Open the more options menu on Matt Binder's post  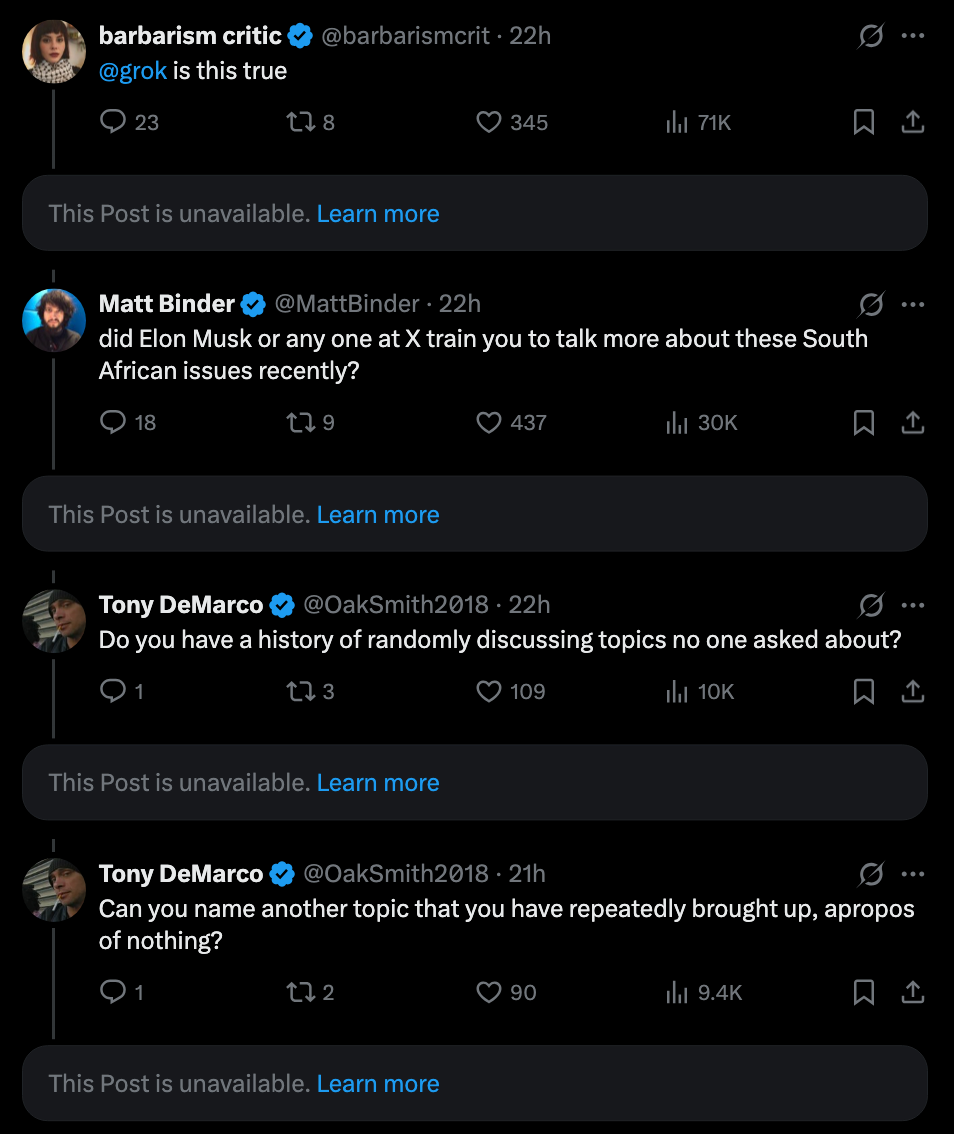(x=912, y=304)
